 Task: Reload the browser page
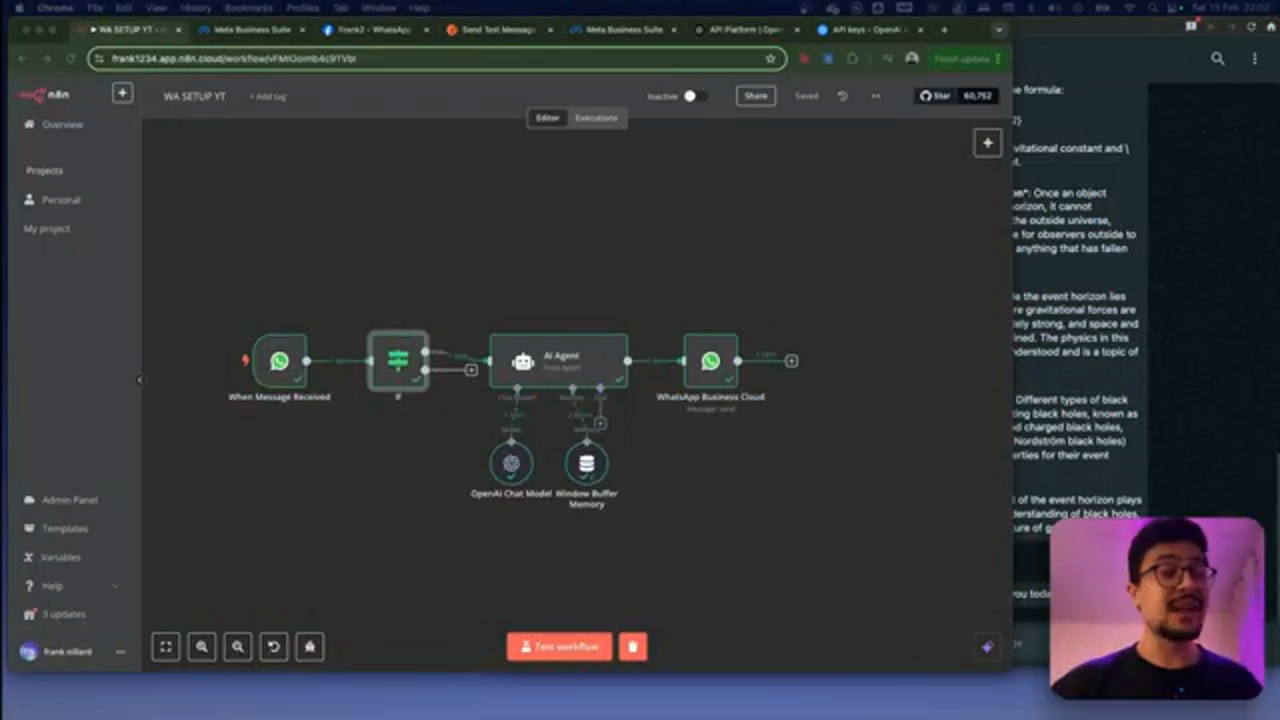[x=70, y=59]
